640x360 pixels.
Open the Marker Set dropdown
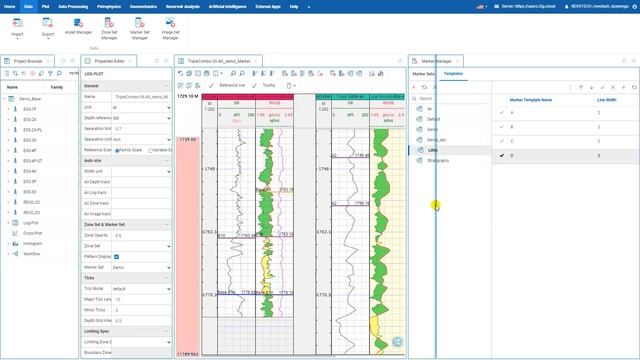[141, 267]
